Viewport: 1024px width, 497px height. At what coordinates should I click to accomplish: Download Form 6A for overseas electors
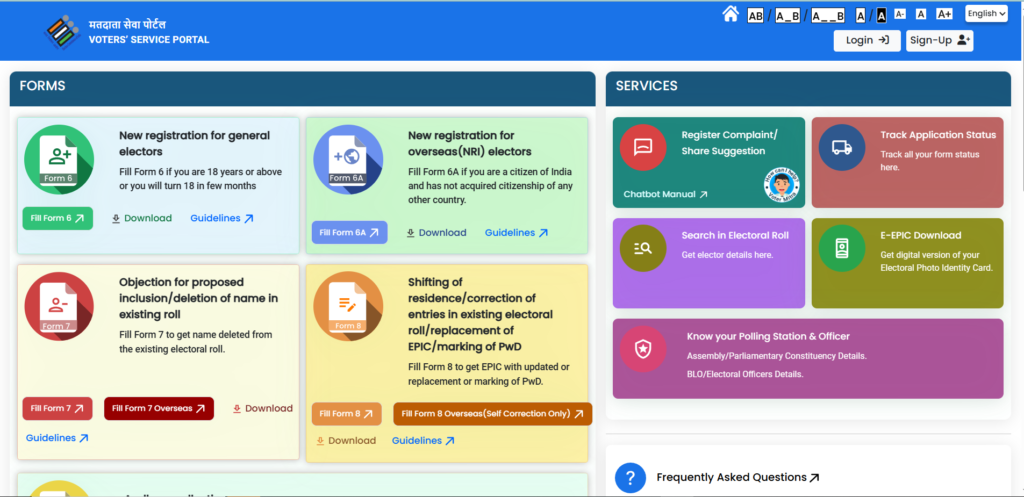tap(436, 232)
